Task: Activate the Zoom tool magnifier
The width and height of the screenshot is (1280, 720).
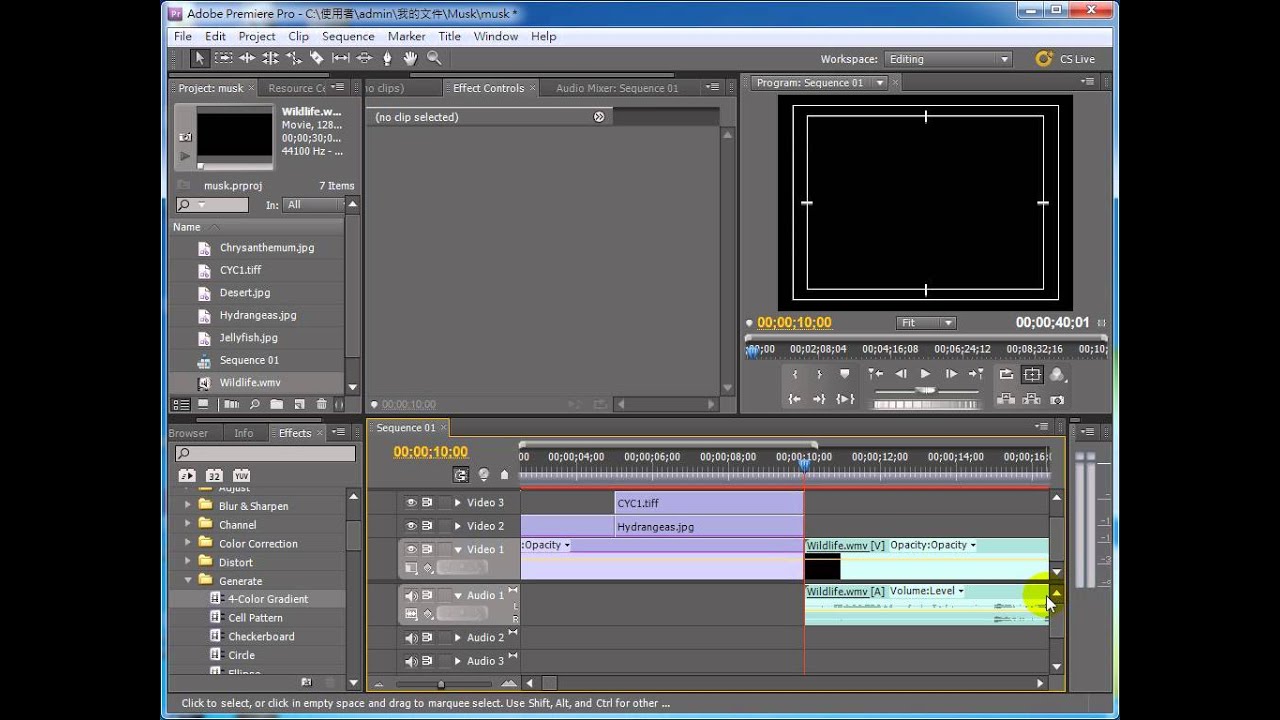Action: [434, 59]
